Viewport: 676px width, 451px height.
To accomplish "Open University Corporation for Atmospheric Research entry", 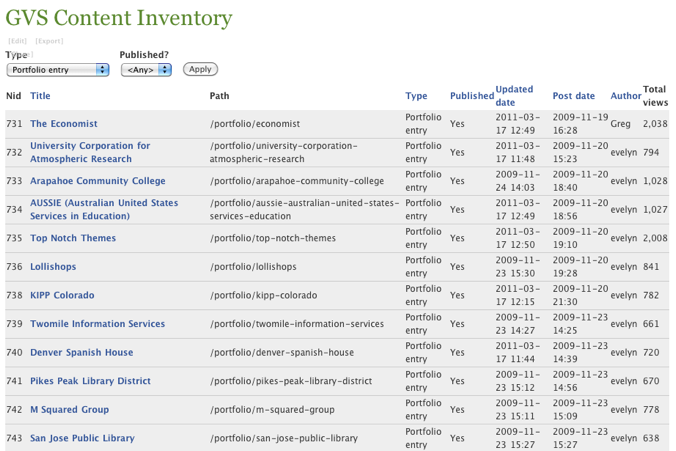I will (90, 152).
